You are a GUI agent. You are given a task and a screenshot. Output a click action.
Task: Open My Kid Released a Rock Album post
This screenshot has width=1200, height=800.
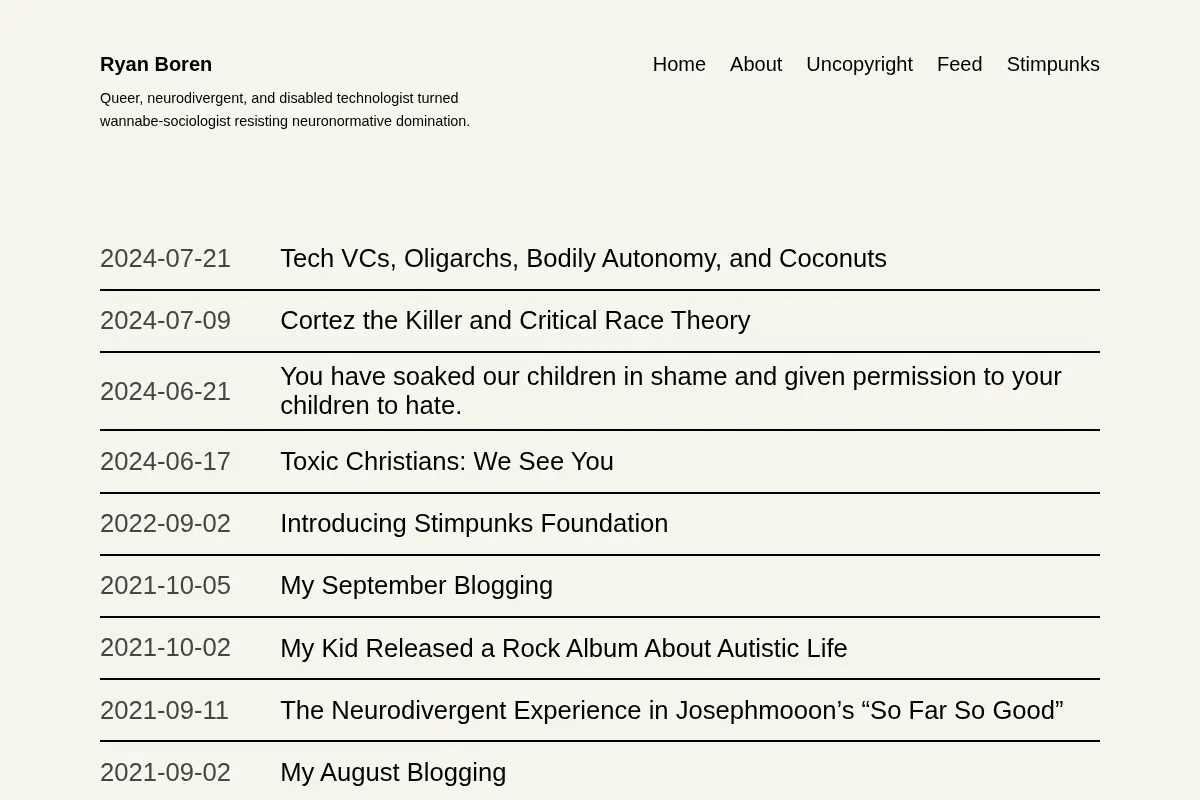[x=563, y=648]
